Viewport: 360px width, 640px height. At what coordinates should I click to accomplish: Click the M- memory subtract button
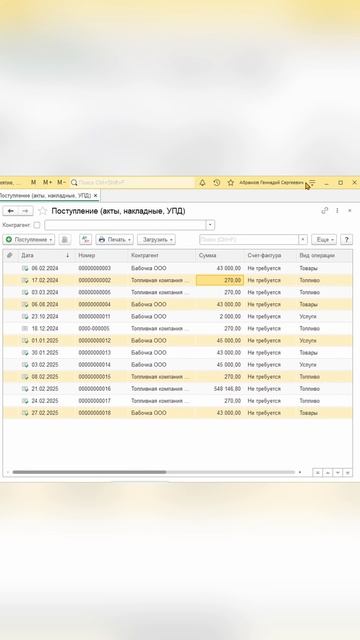tap(61, 182)
